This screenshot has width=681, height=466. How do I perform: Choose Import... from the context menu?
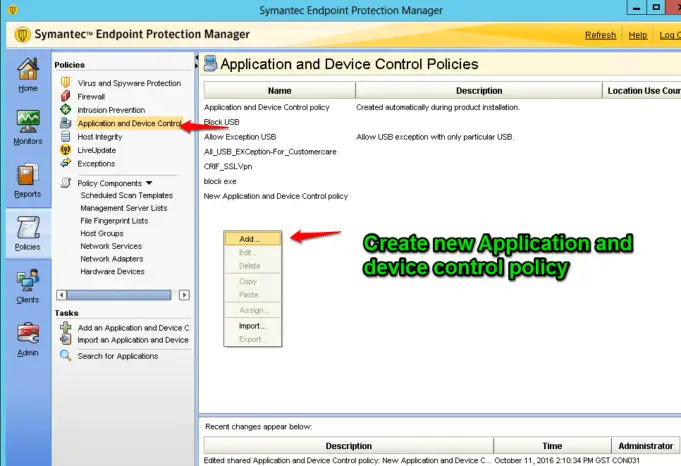coord(252,326)
